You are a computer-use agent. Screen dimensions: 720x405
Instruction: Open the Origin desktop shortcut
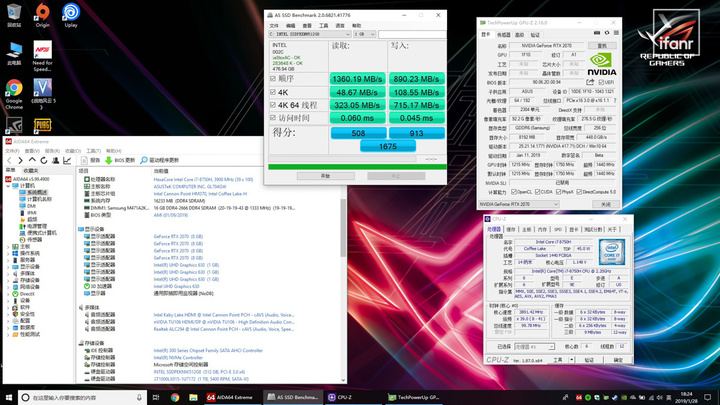click(x=43, y=15)
